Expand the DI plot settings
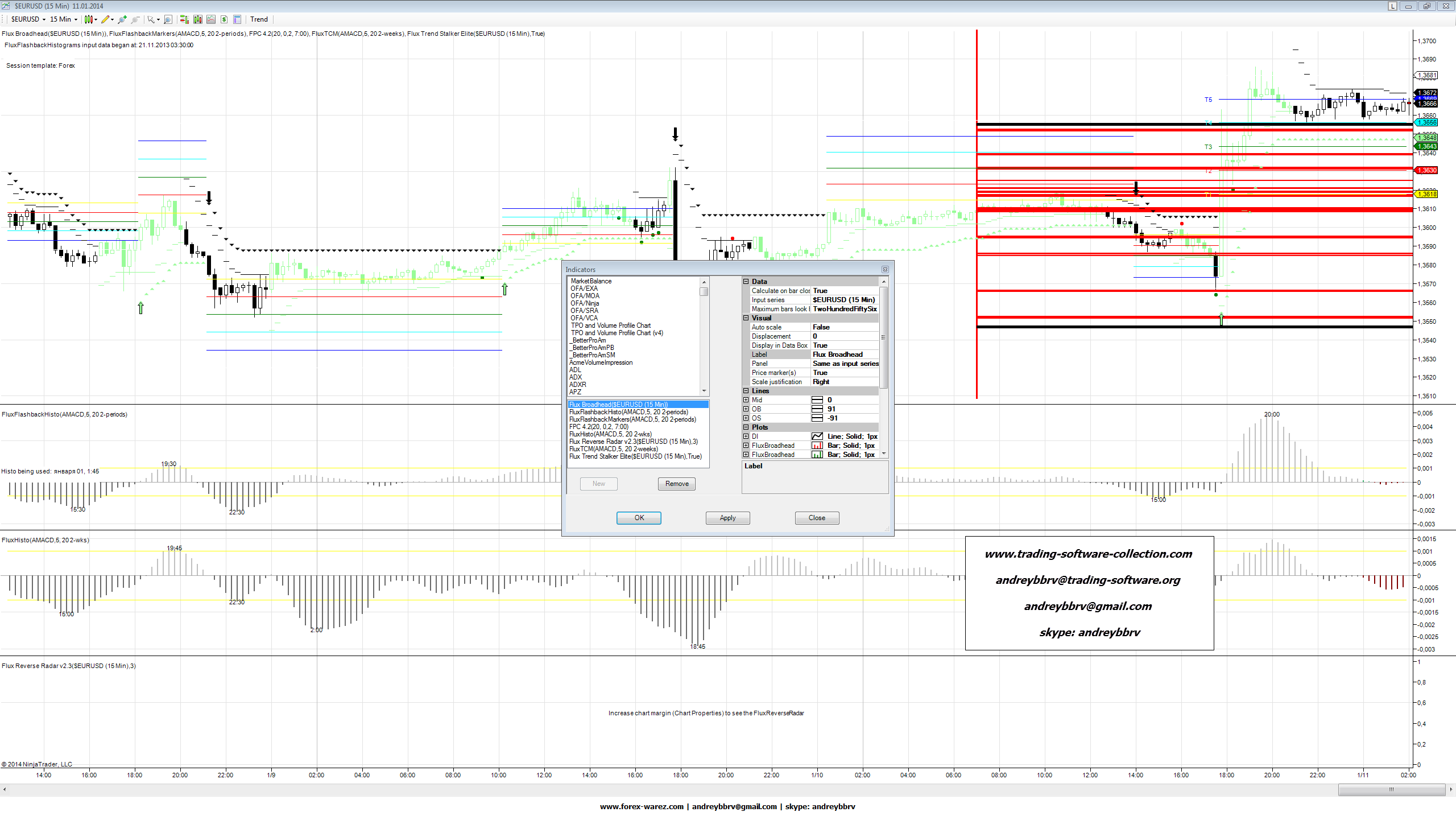This screenshot has height=816, width=1456. tap(746, 436)
